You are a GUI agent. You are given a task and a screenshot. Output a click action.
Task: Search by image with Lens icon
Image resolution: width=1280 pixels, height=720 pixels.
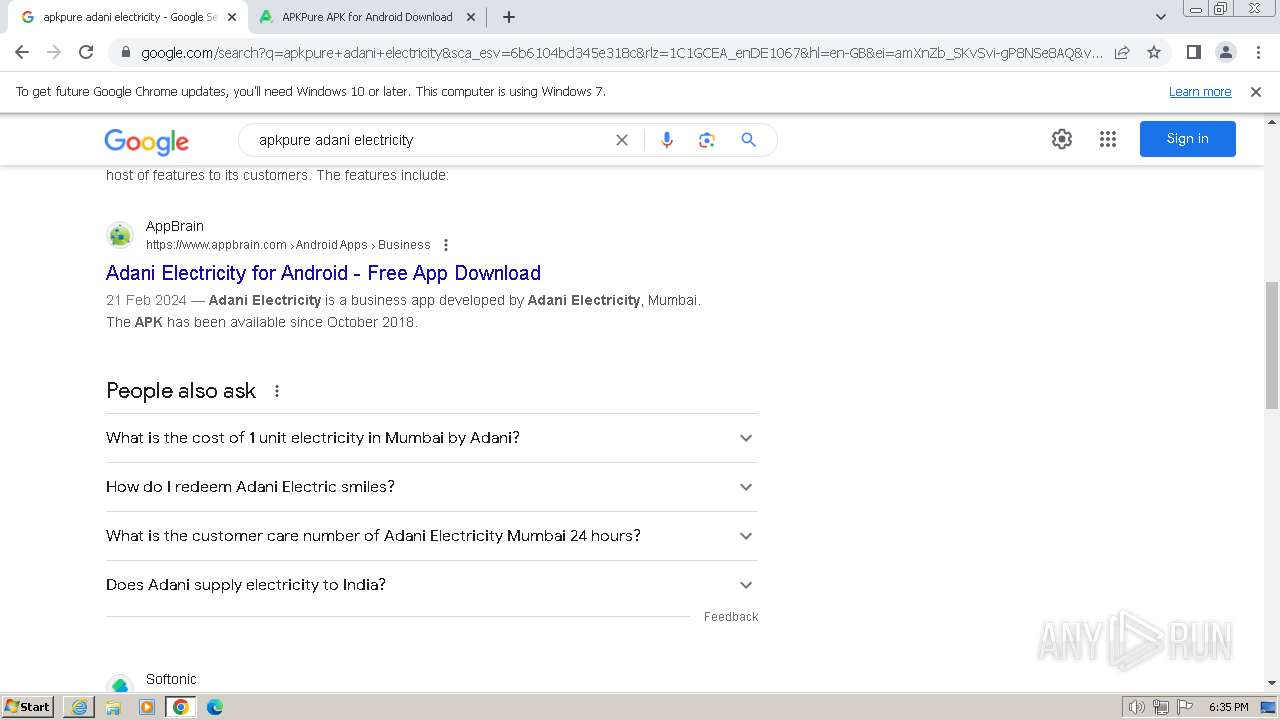(x=707, y=140)
